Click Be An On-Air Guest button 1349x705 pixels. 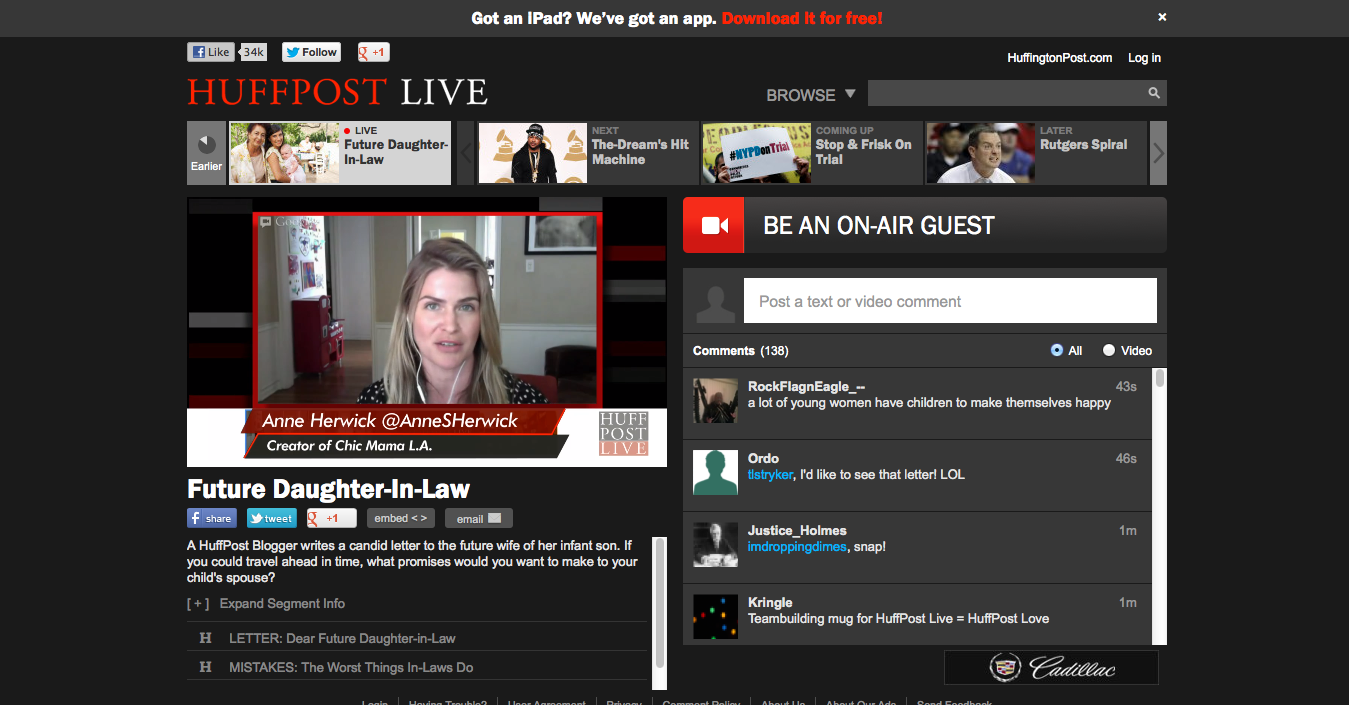[x=925, y=225]
